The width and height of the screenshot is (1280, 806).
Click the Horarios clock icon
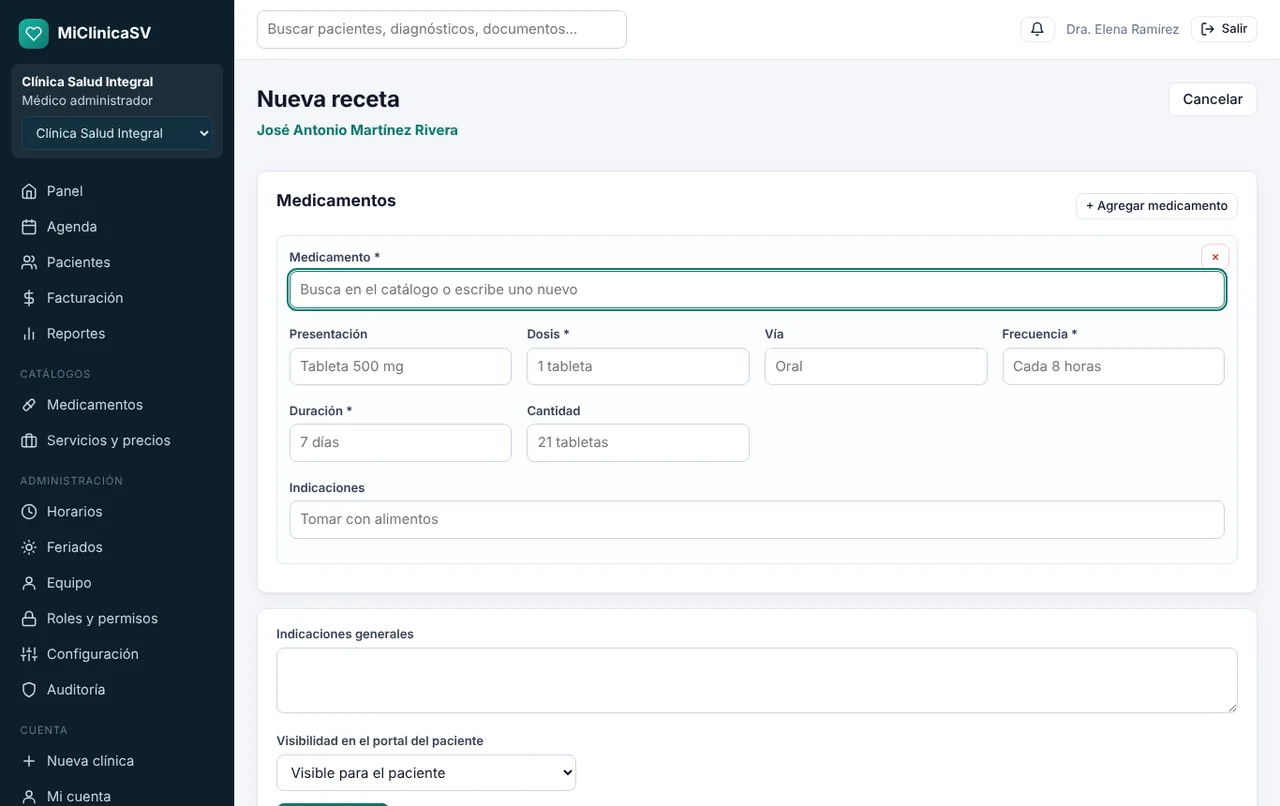pyautogui.click(x=29, y=512)
